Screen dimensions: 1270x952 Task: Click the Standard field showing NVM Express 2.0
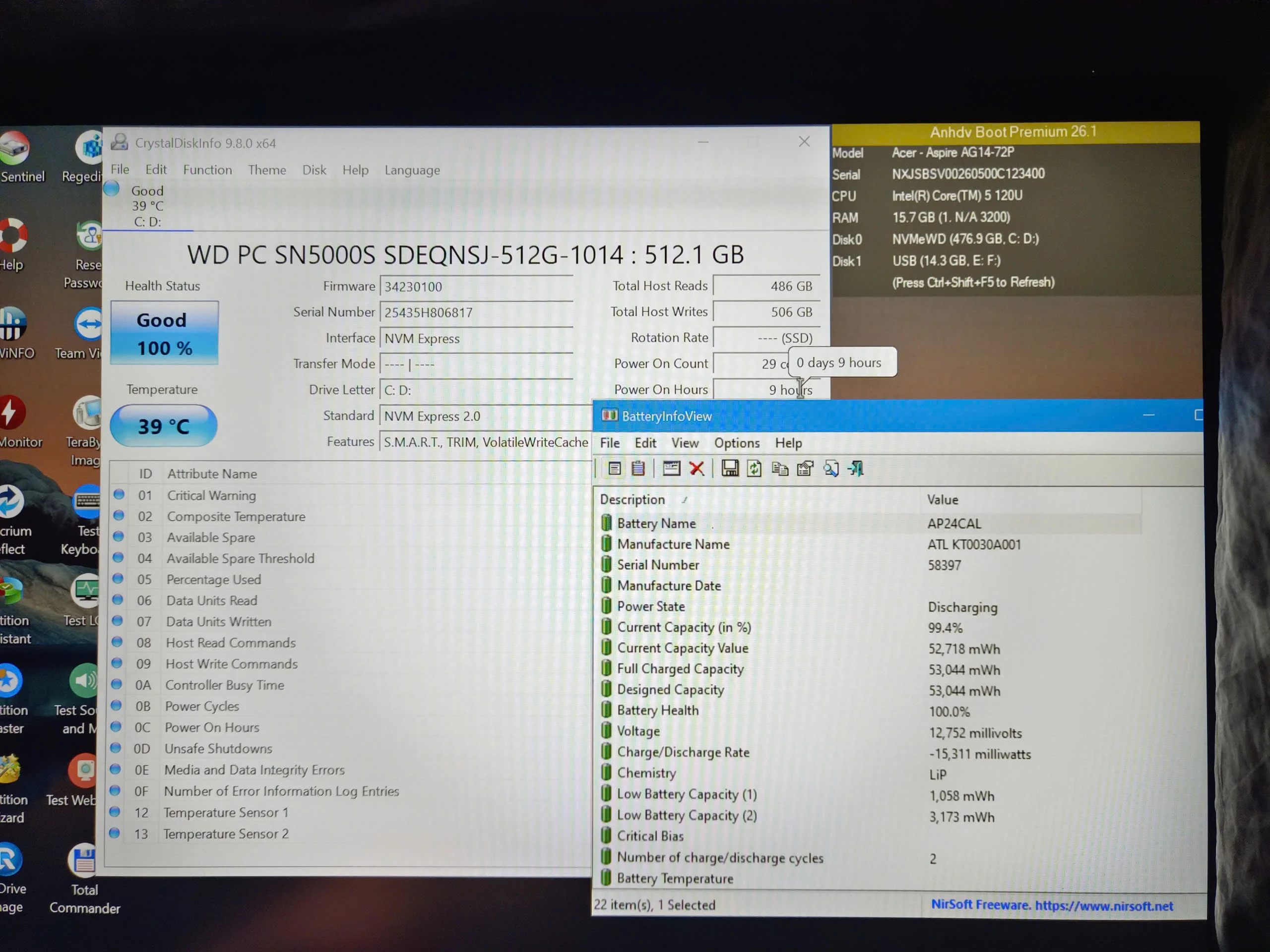coord(486,416)
